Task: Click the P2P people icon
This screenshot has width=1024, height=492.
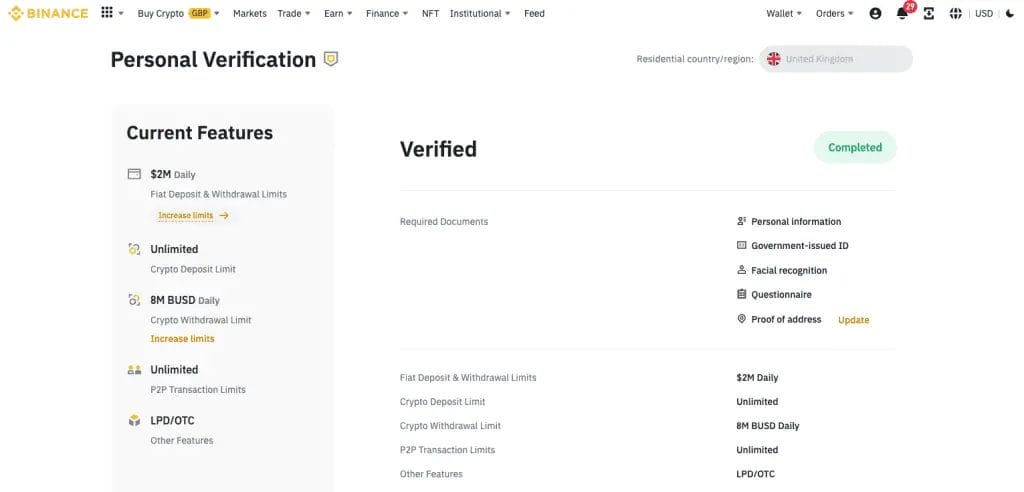Action: [x=134, y=370]
